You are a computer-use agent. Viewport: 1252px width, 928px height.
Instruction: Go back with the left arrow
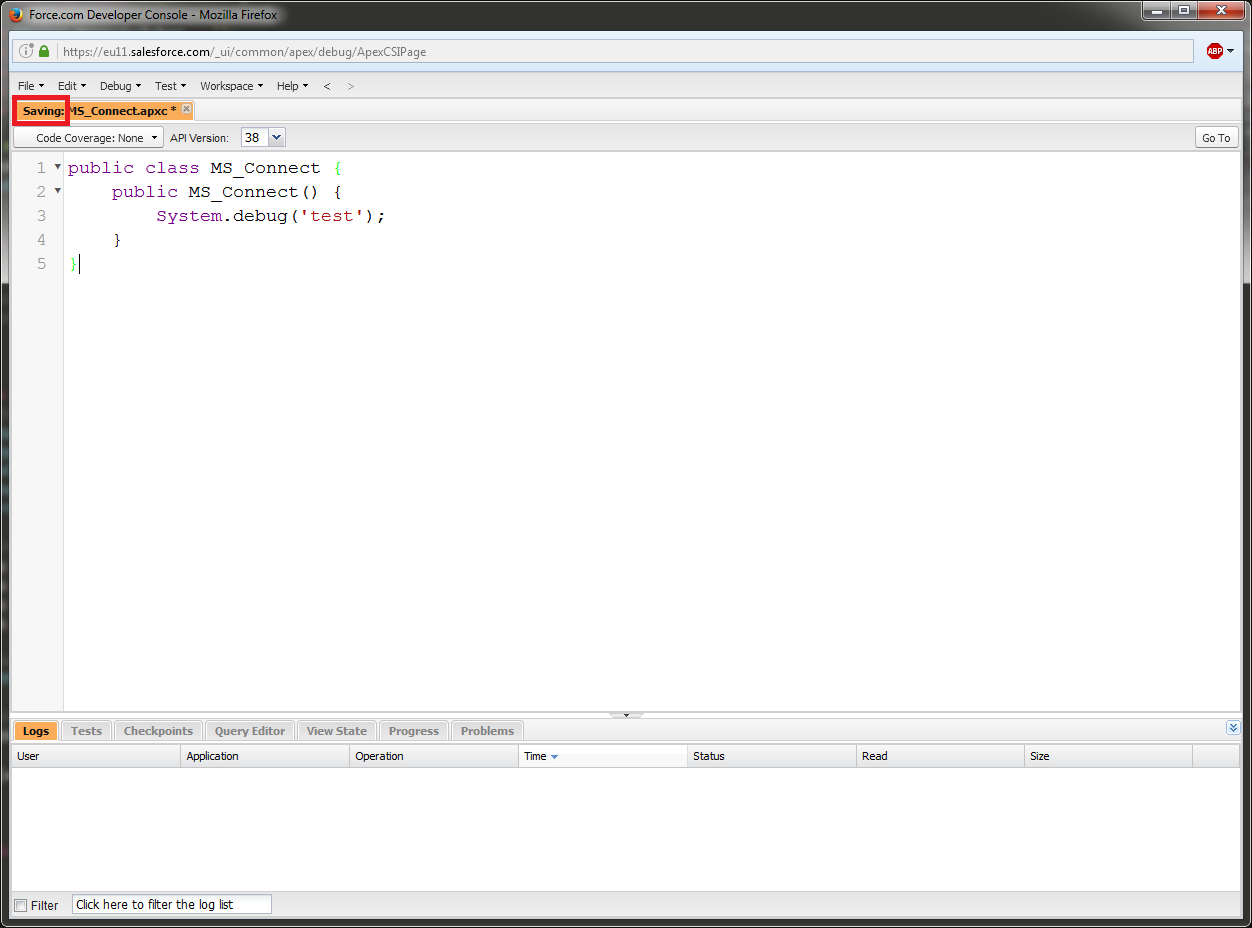(327, 86)
